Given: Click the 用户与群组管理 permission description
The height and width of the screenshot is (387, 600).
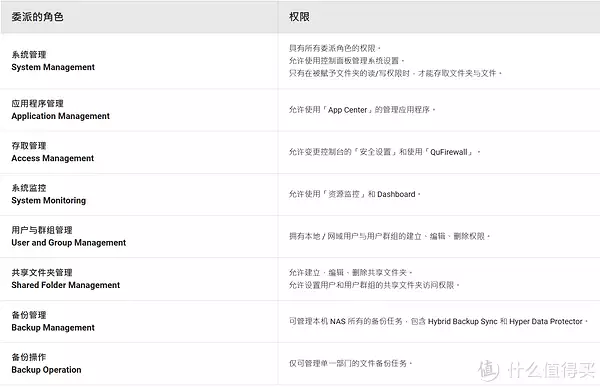Looking at the screenshot, I should point(390,236).
